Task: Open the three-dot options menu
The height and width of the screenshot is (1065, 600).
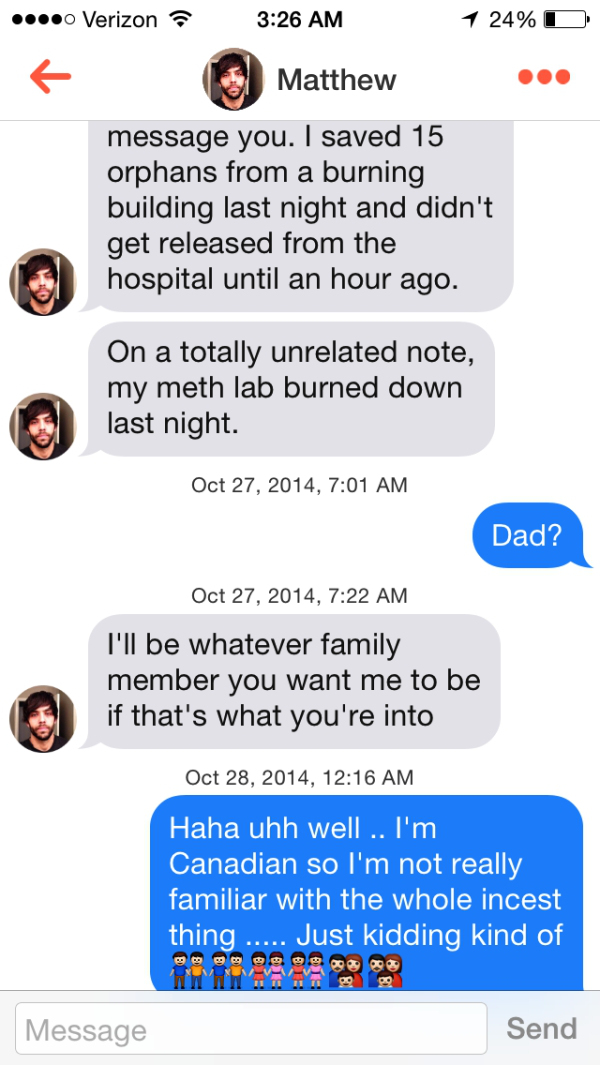Action: point(544,78)
